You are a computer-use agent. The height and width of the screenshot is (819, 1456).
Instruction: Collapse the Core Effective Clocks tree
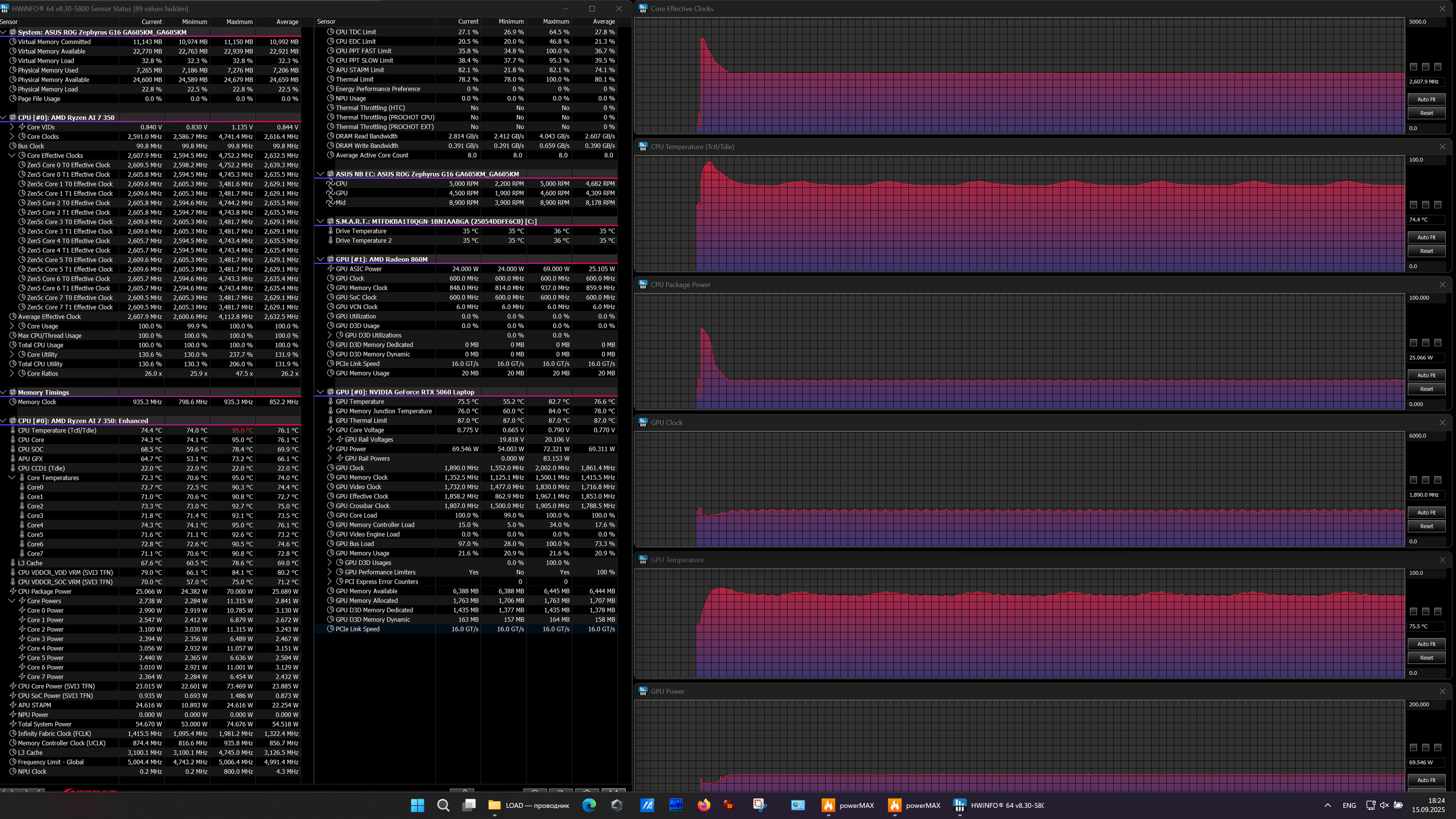[11, 155]
